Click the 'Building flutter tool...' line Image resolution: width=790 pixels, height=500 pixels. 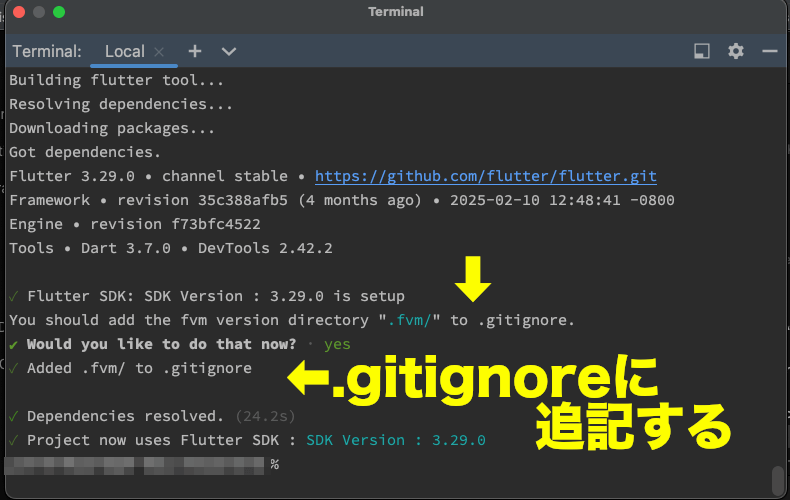116,80
